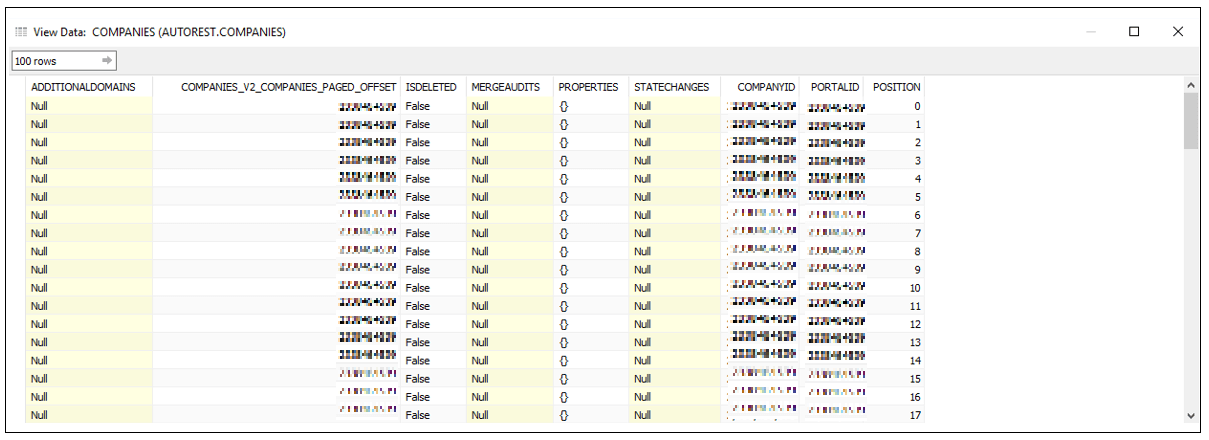Select the STATECHANGES column header
Viewport: 1209px width, 440px height.
coord(671,87)
